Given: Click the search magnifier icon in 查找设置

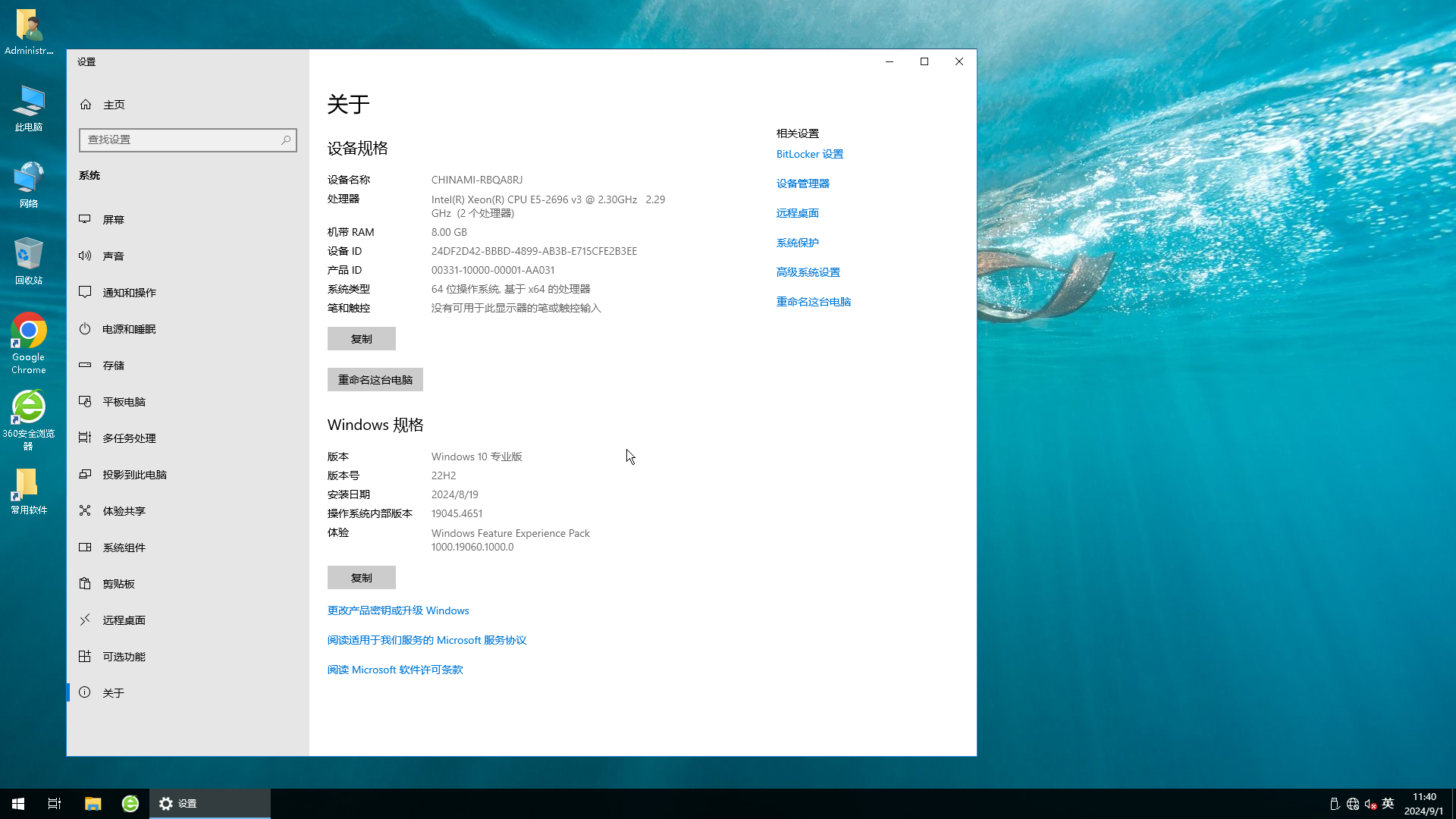Looking at the screenshot, I should coord(286,140).
